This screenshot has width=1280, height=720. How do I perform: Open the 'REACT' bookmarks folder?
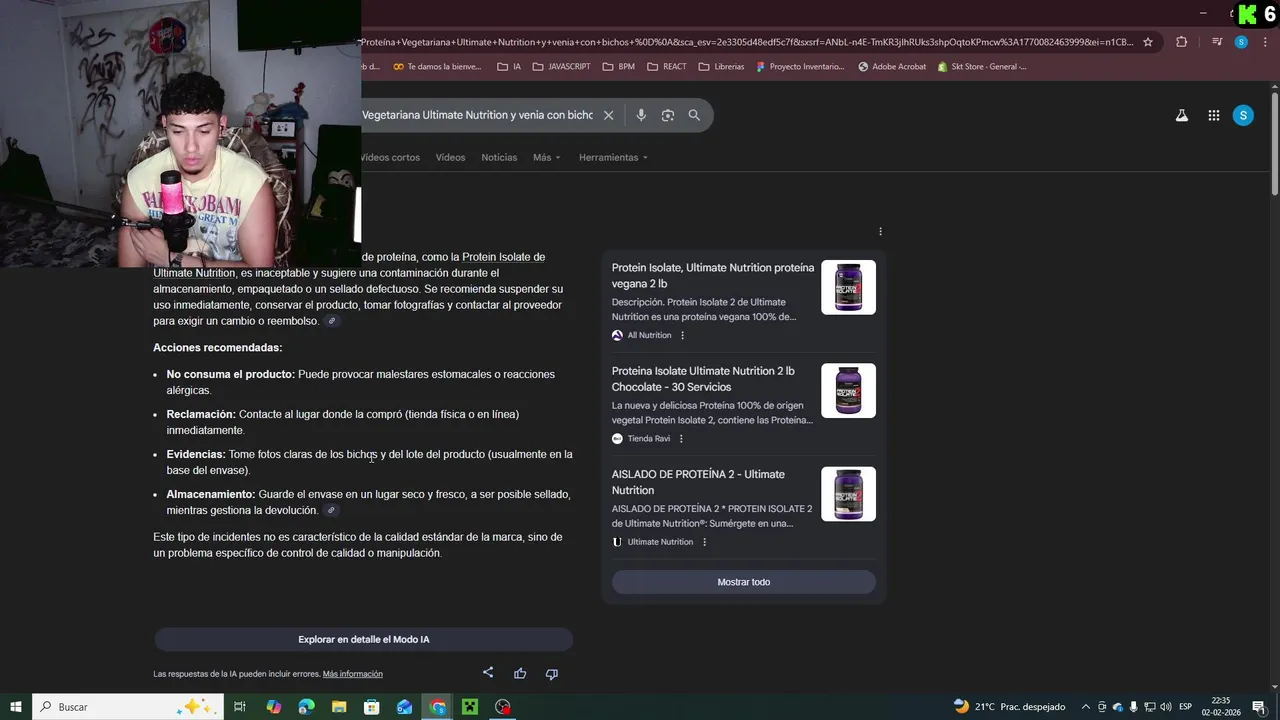tap(667, 67)
